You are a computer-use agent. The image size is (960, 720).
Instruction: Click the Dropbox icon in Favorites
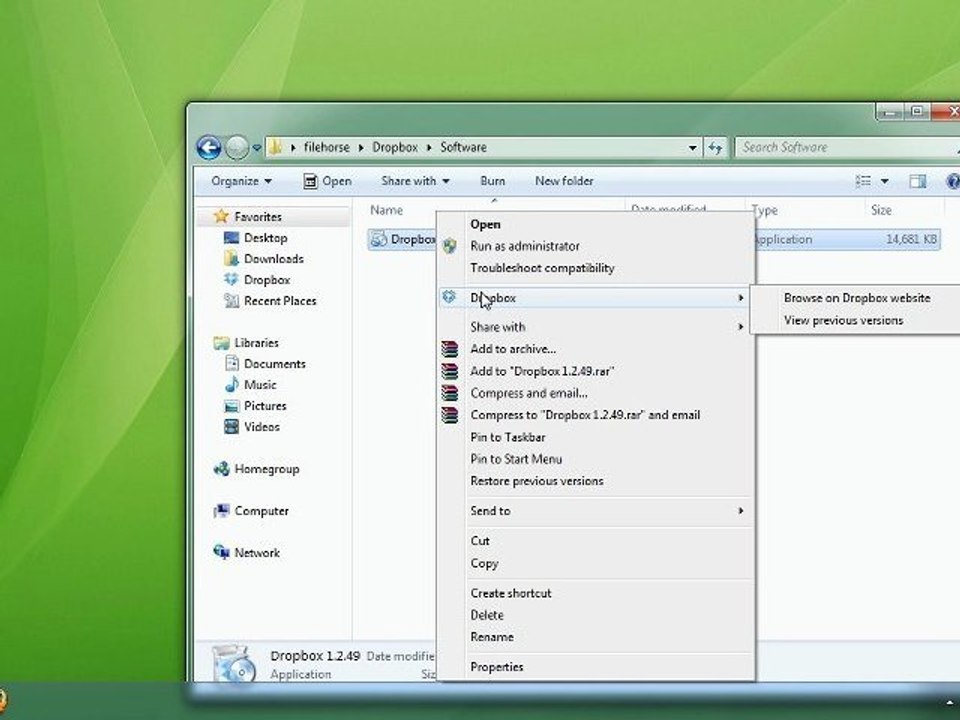tap(231, 279)
